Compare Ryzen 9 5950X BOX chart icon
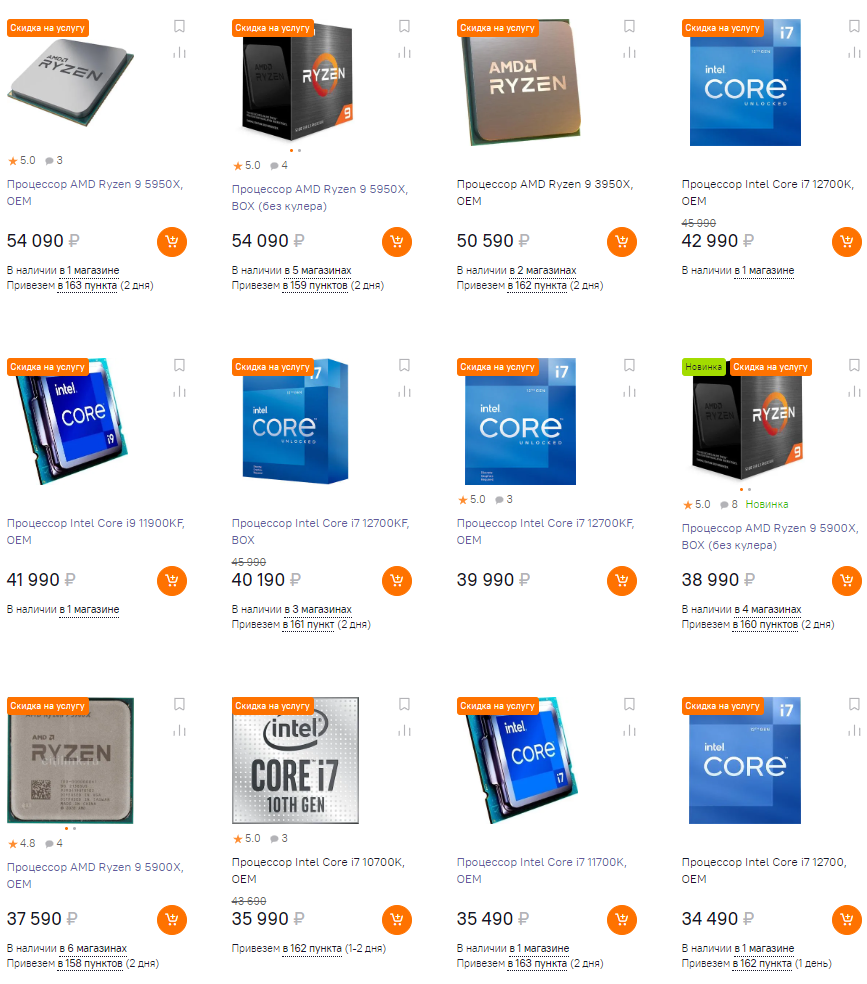Image resolution: width=867 pixels, height=984 pixels. pyautogui.click(x=405, y=53)
